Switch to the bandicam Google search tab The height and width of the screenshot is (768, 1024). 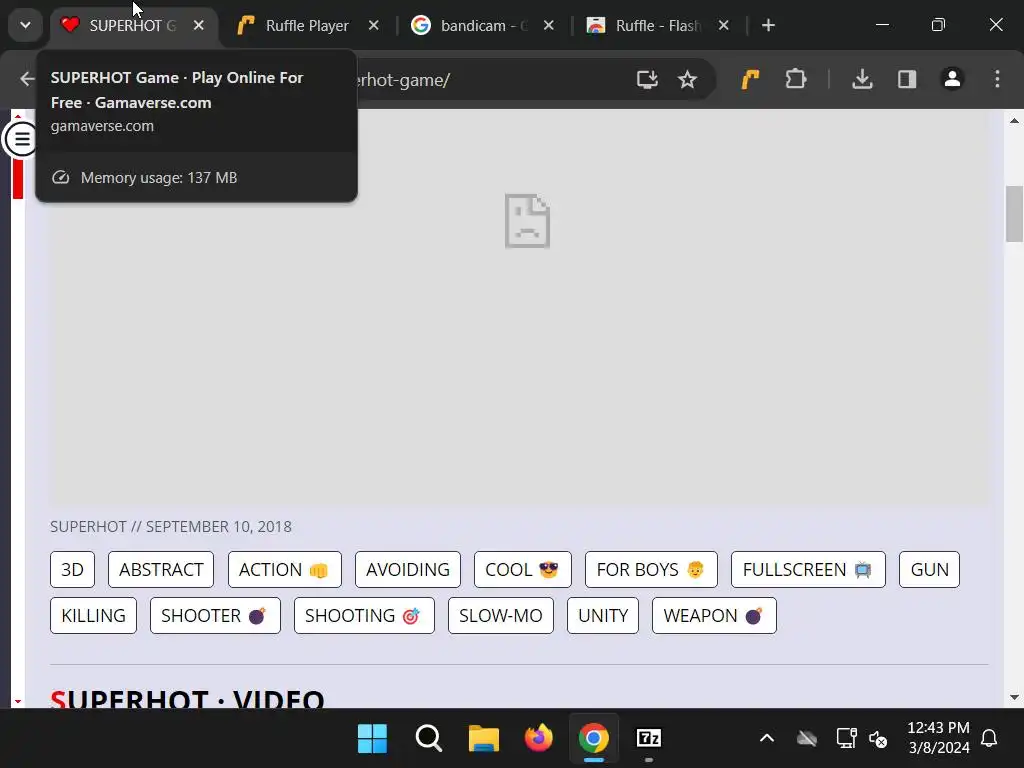482,25
